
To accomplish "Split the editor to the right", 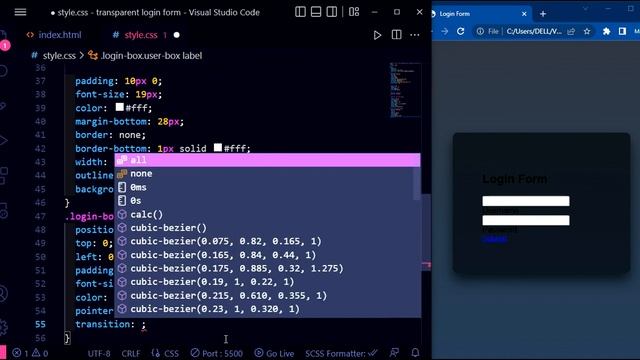I will tap(396, 35).
